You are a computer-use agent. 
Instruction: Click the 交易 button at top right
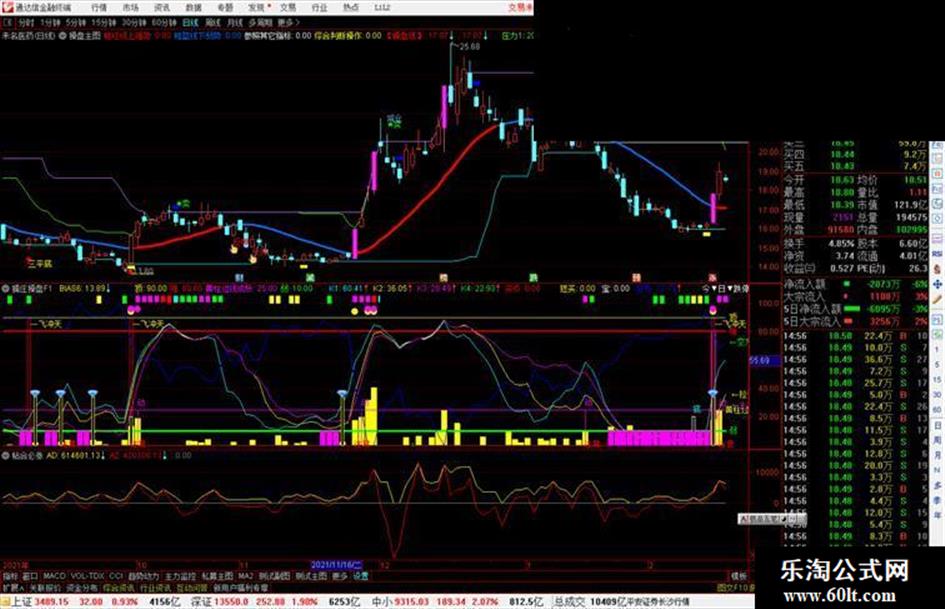pos(520,7)
